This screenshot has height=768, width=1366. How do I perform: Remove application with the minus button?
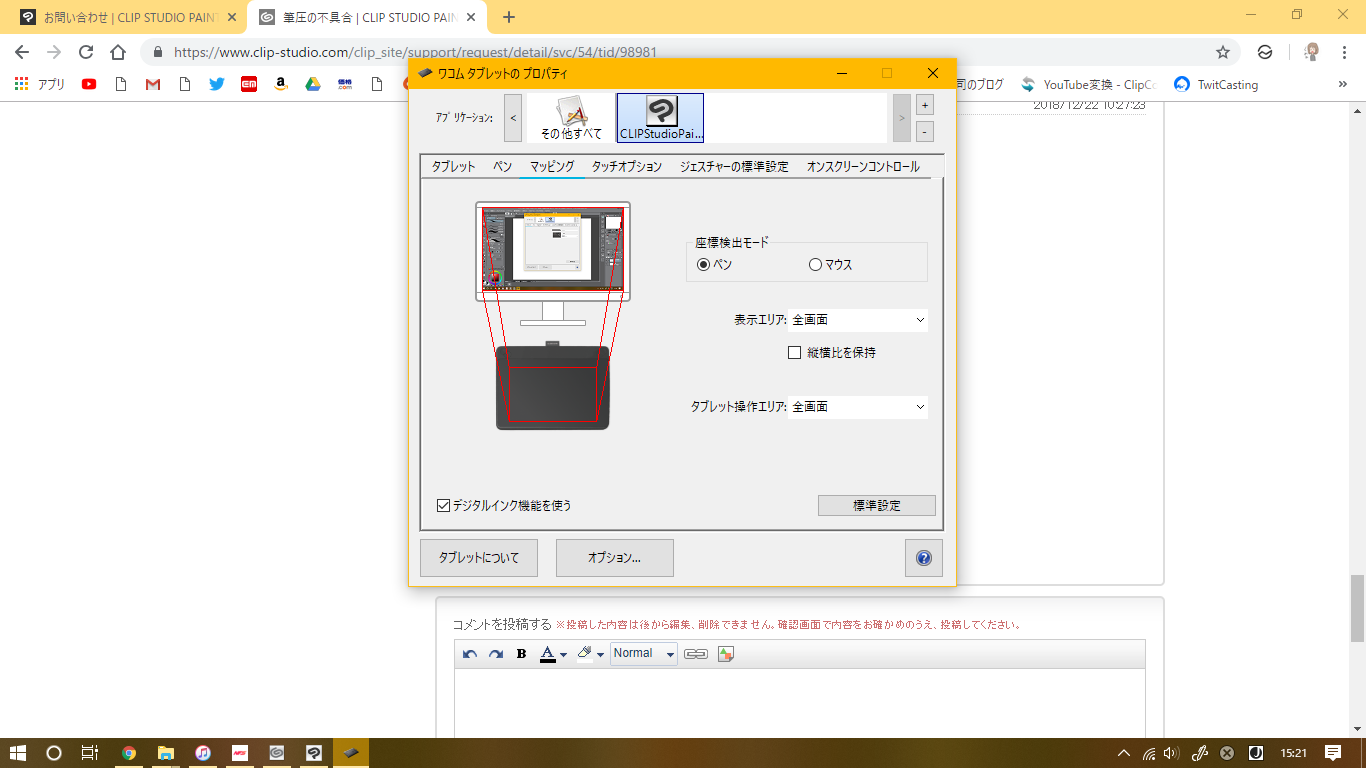coord(925,131)
